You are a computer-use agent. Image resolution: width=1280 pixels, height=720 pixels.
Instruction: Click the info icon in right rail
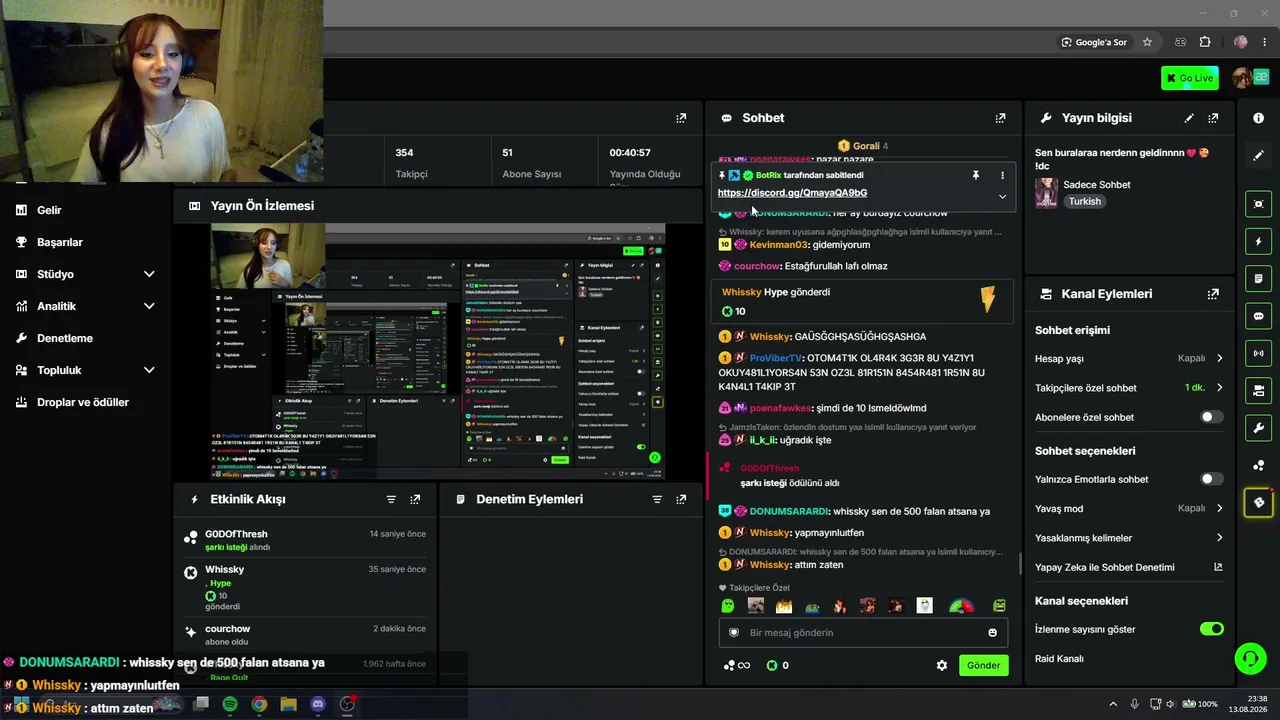1258,118
